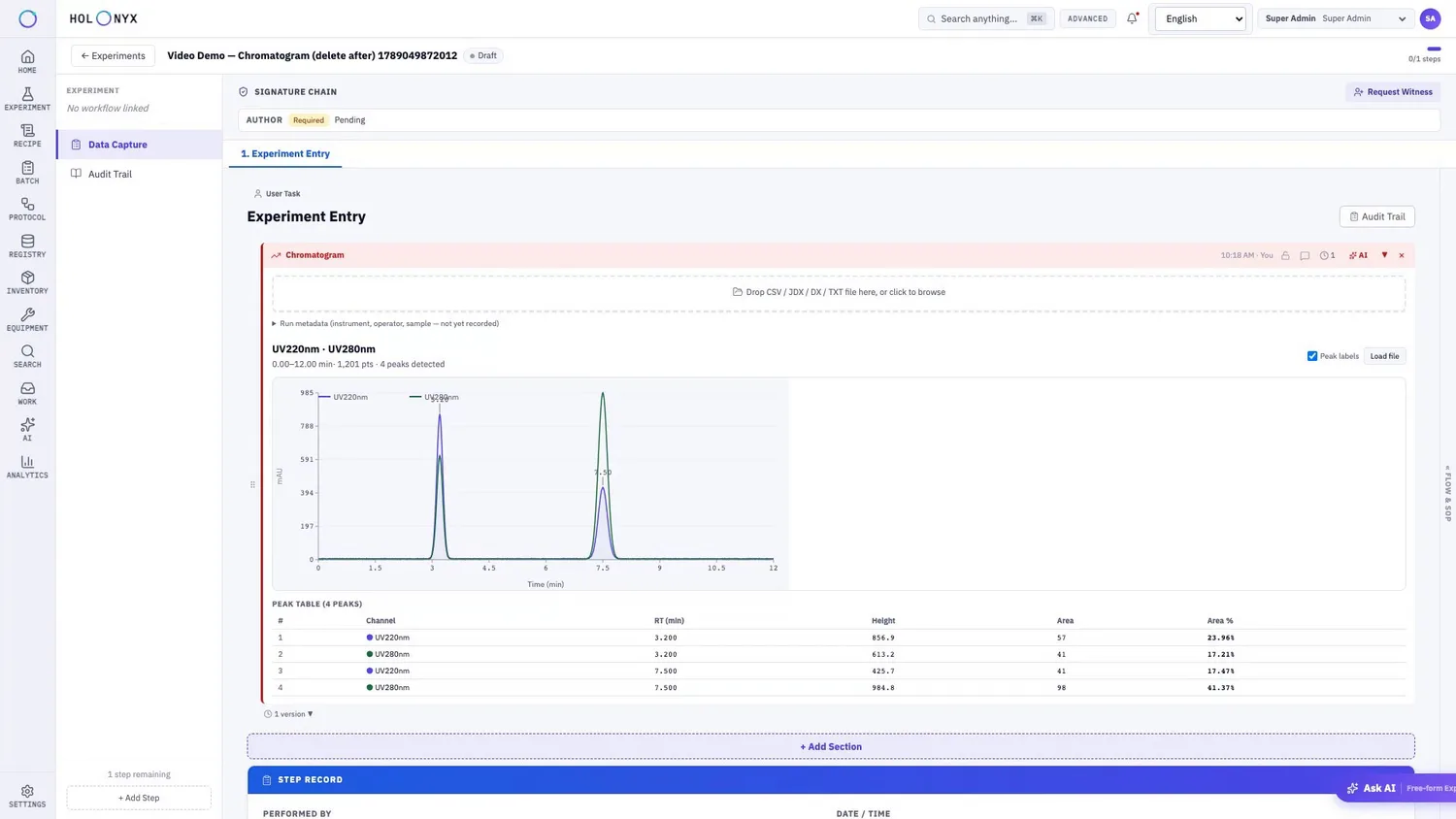Open the Inventory box icon in sidebar
This screenshot has width=1456, height=819.
[x=27, y=278]
